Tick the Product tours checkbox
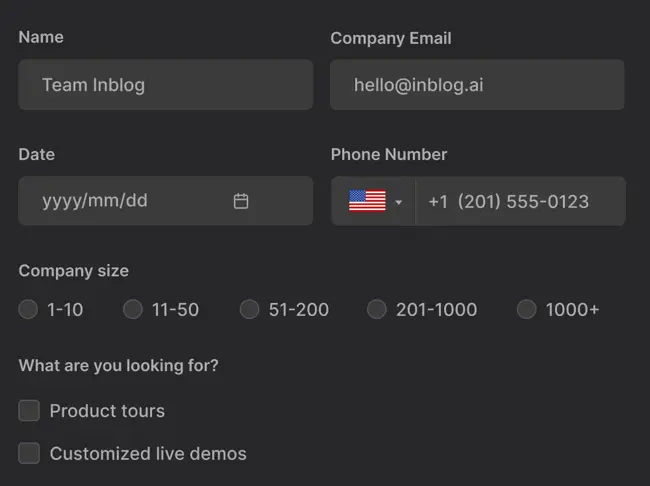 [x=29, y=410]
